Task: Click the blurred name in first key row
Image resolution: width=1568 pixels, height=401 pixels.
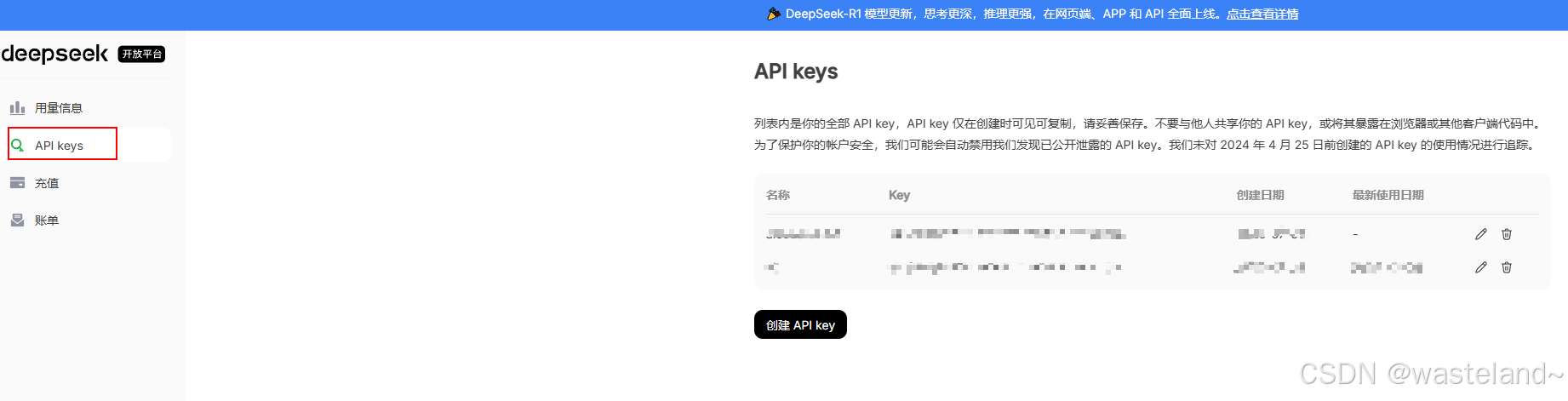Action: [803, 233]
